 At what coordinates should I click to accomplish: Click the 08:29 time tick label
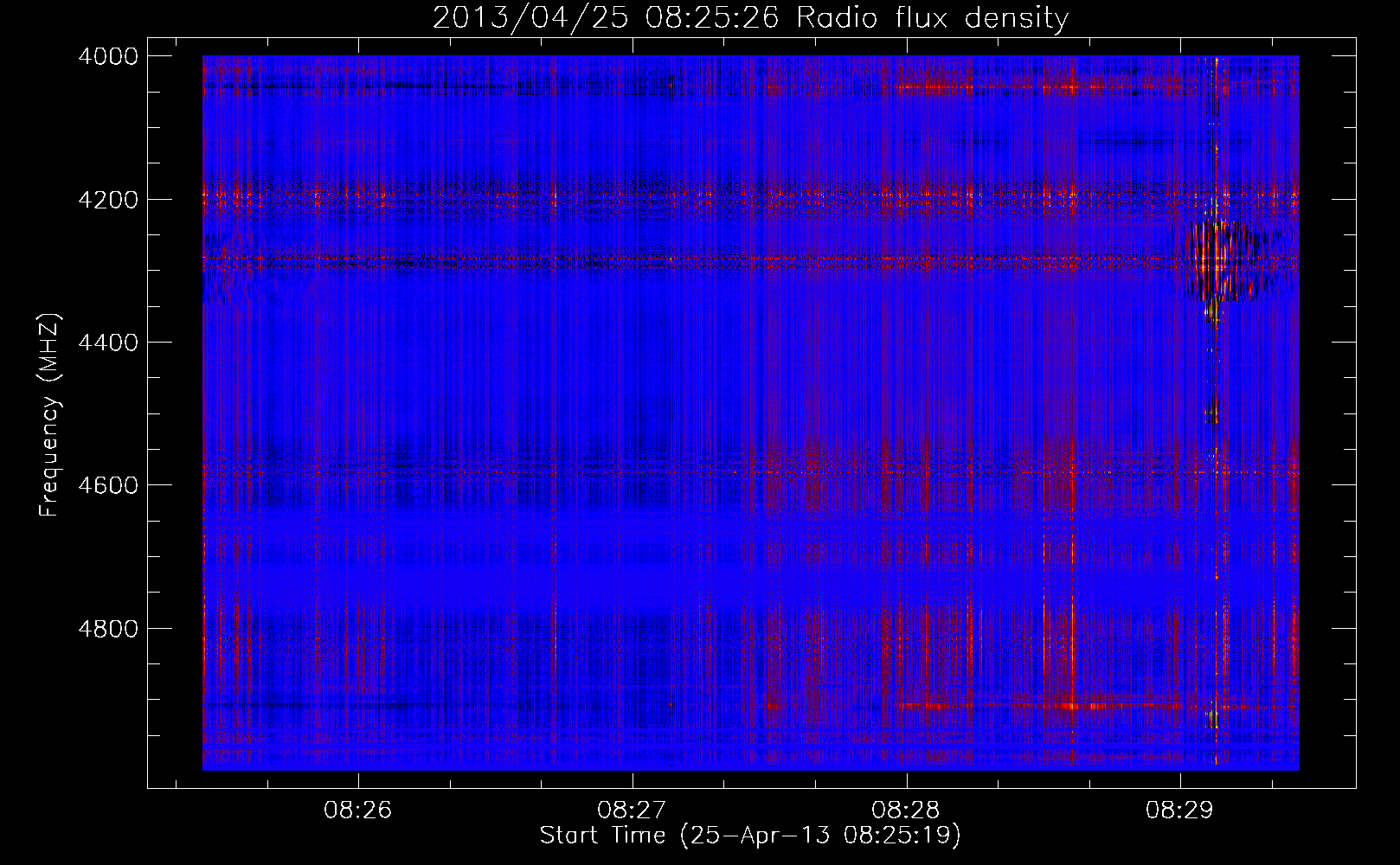pos(1180,811)
